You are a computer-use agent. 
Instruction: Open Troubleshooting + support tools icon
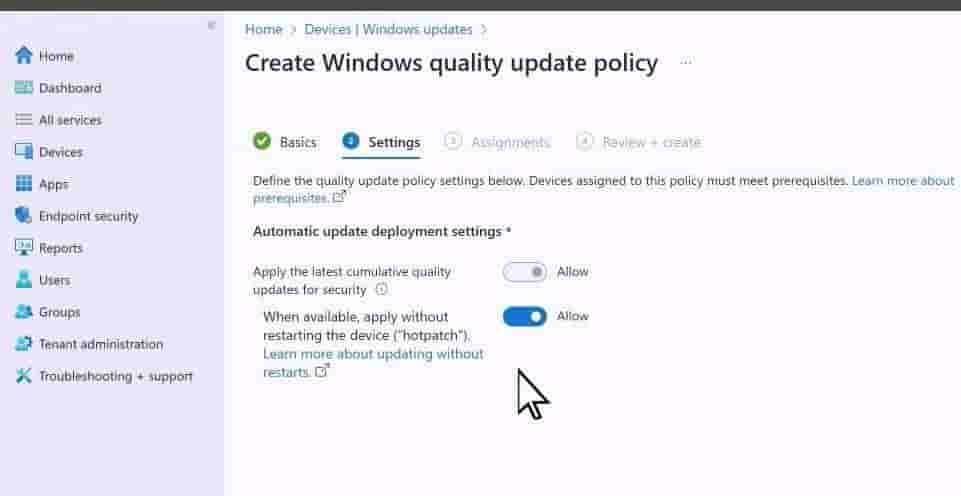click(x=23, y=375)
